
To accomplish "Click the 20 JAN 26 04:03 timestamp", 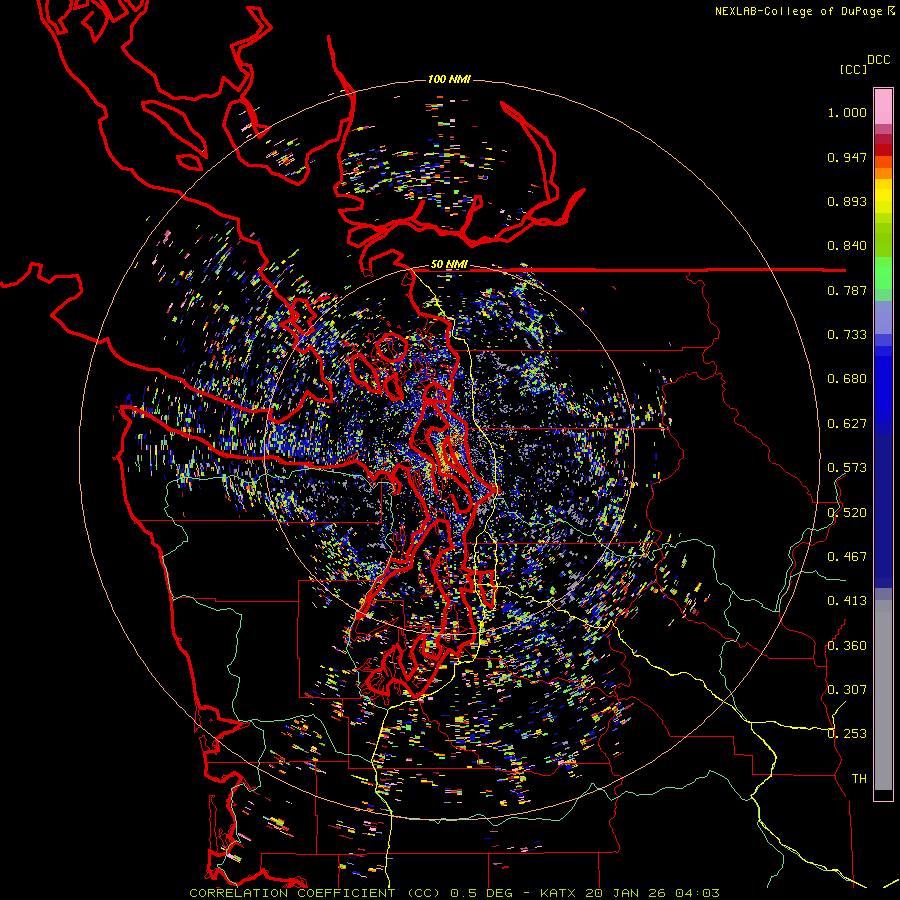I will 652,893.
